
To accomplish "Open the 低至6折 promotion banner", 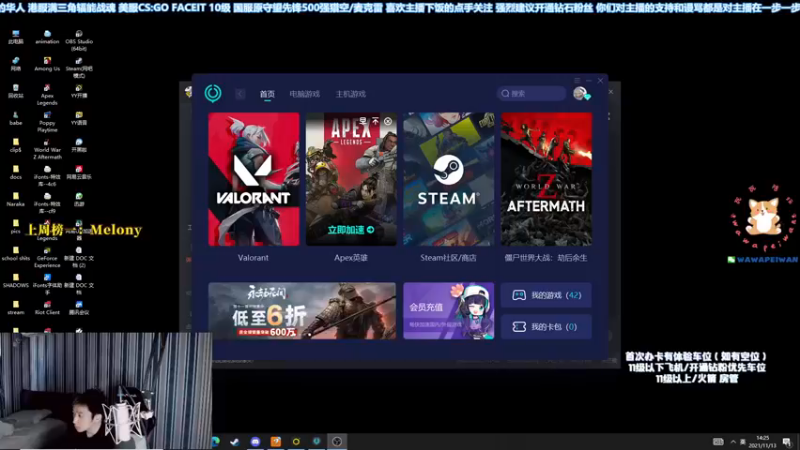I will click(x=302, y=311).
